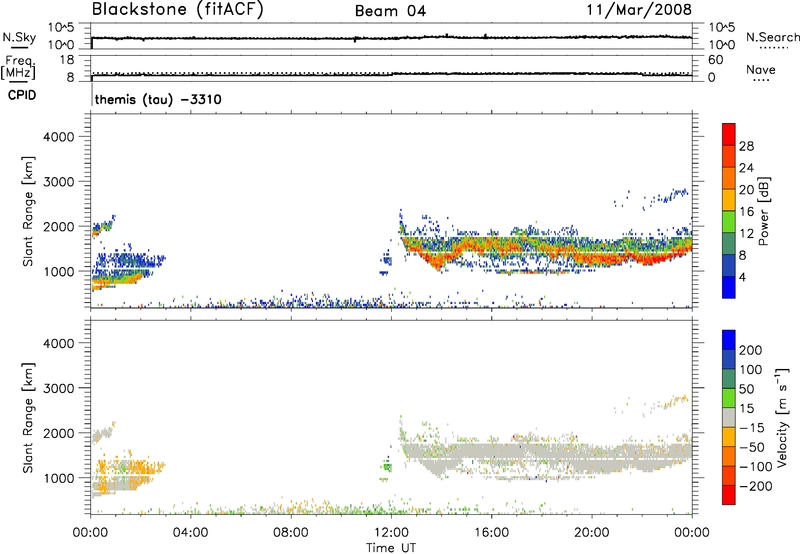Click 'Slant Range [km]' label of power panel
Viewport: 800px width, 554px height.
click(x=28, y=211)
